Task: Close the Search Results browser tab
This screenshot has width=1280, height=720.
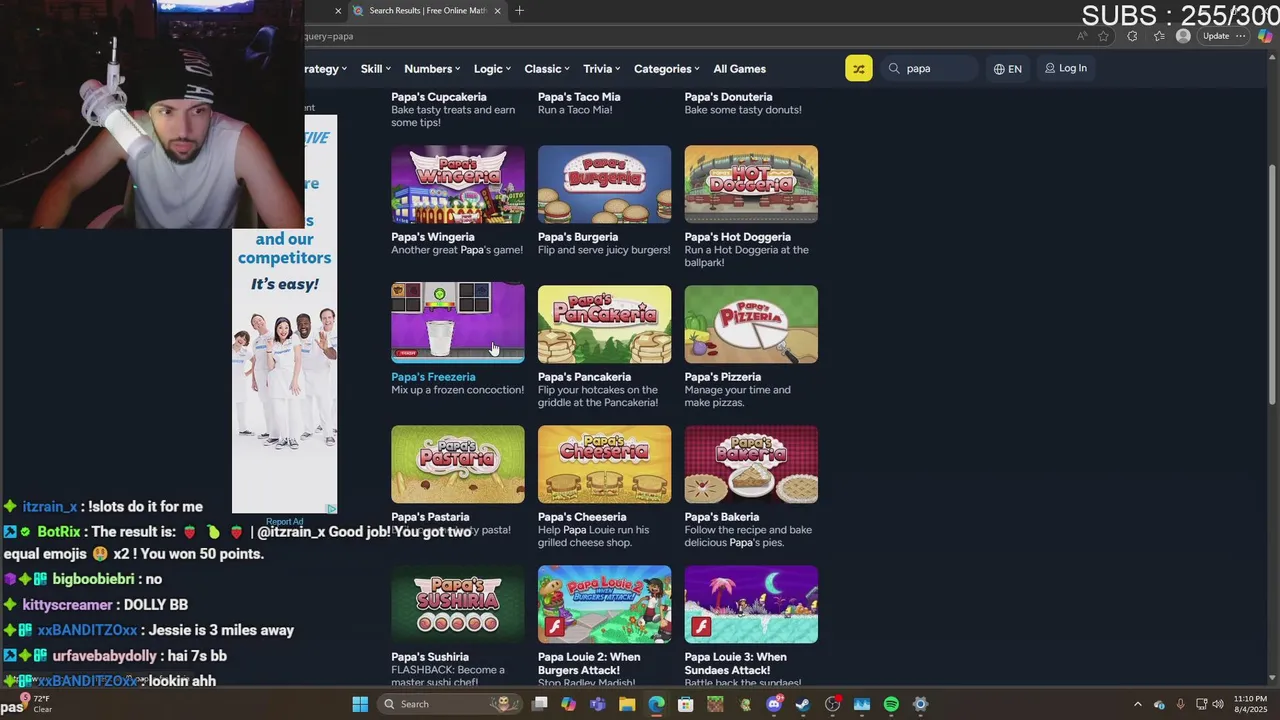Action: [x=497, y=11]
